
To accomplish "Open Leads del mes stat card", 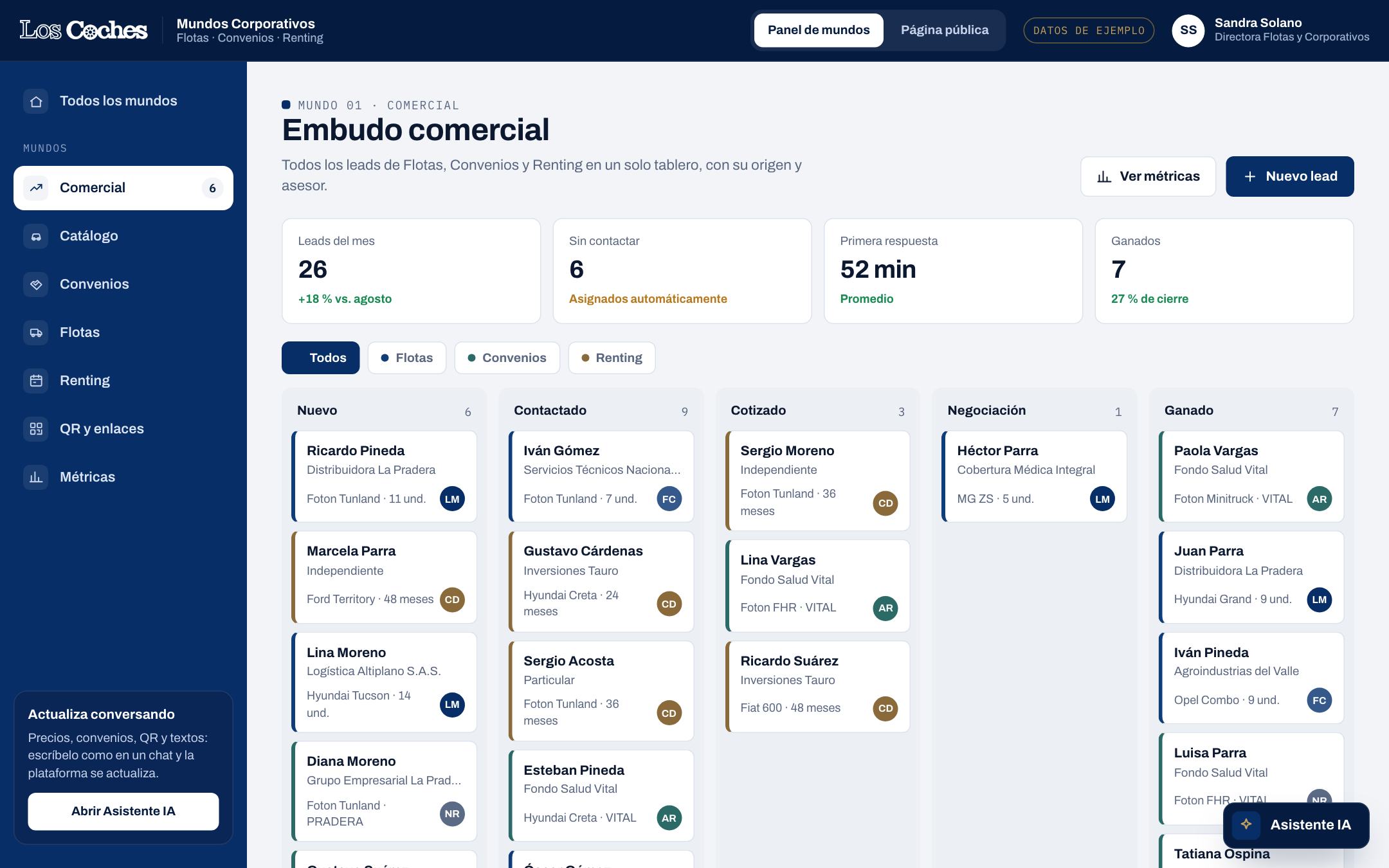I will pyautogui.click(x=412, y=271).
